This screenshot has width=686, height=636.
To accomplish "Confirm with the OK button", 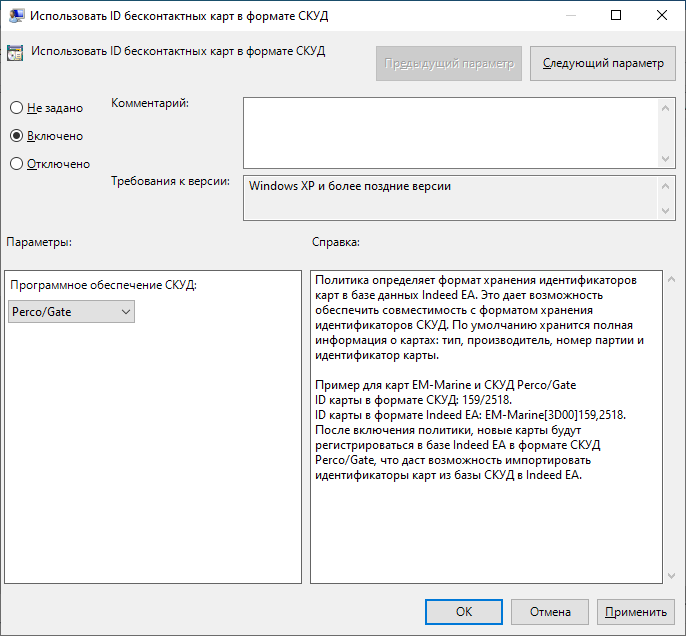I will pyautogui.click(x=463, y=612).
